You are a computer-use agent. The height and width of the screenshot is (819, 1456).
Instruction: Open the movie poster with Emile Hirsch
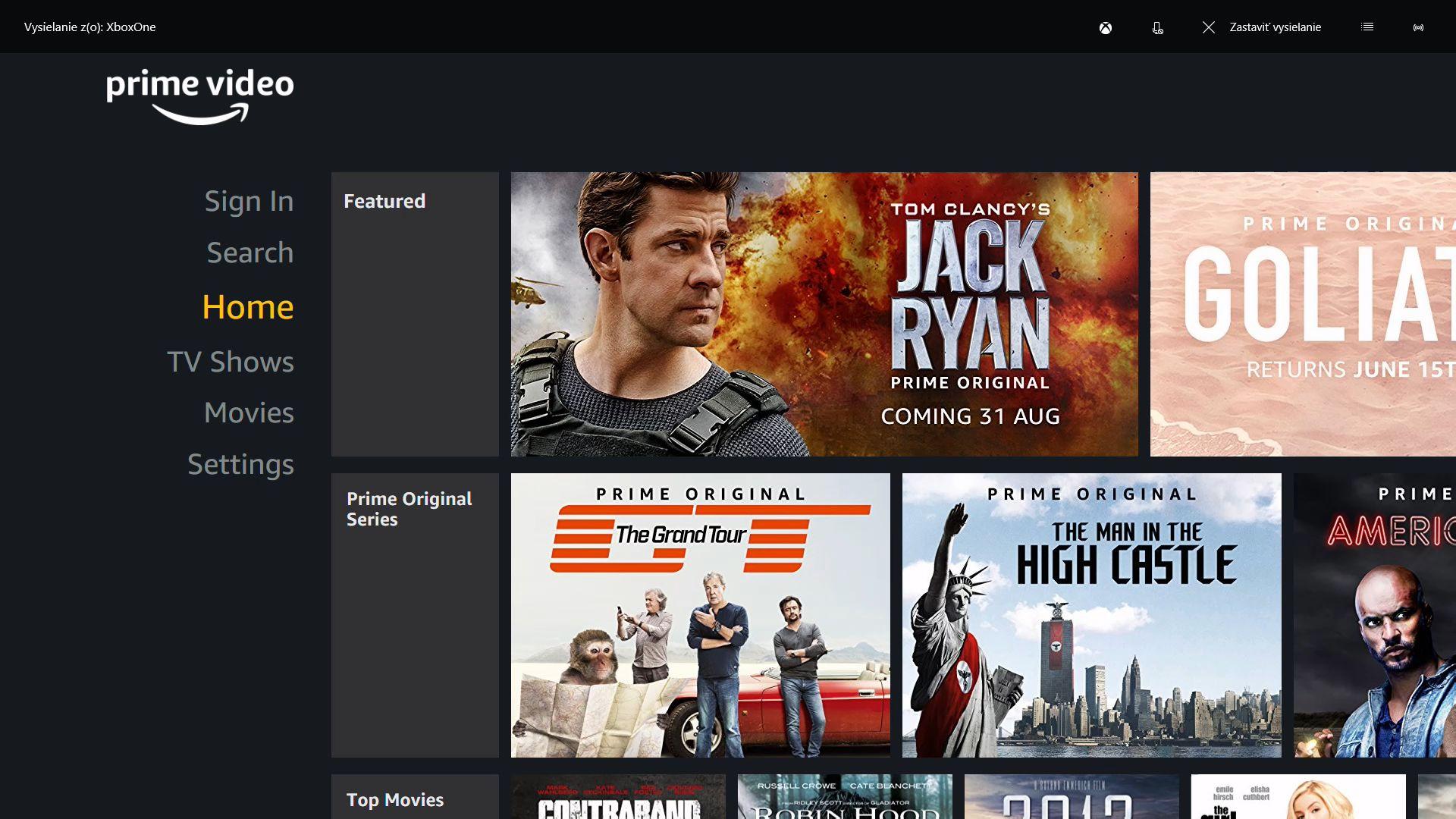pos(1298,796)
